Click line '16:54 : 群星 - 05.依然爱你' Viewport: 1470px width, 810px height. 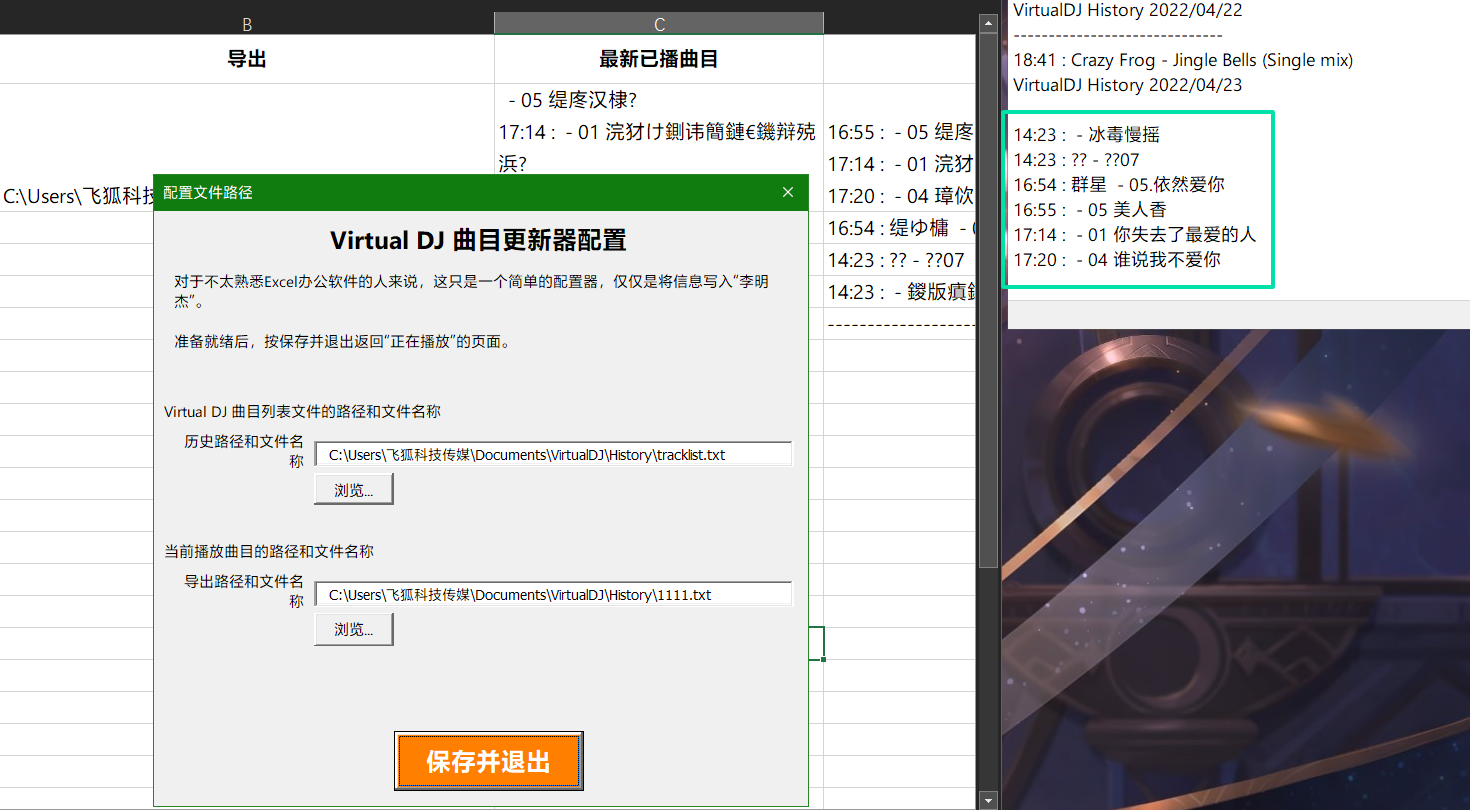[1119, 185]
